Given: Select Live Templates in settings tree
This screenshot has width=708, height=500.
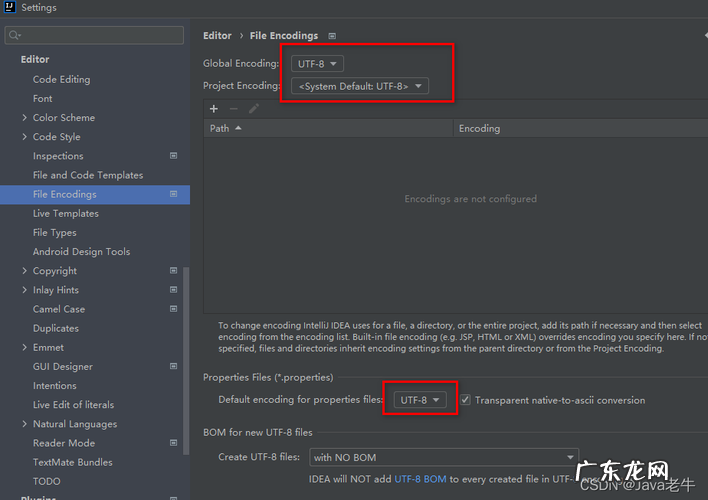Looking at the screenshot, I should tap(66, 214).
